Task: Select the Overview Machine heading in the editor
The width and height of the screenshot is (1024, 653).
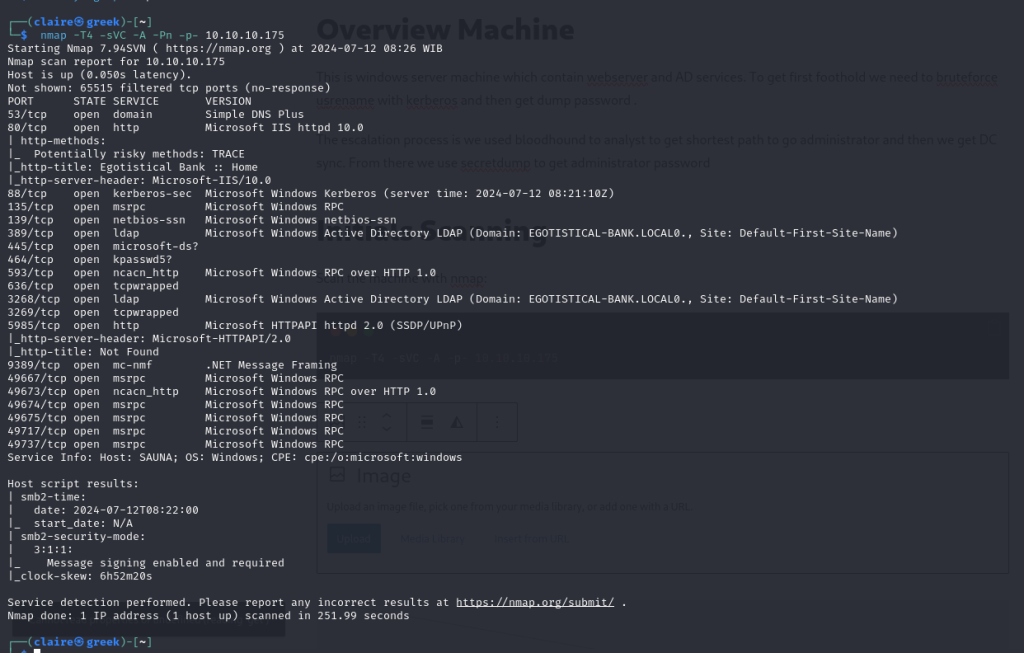Action: [445, 30]
